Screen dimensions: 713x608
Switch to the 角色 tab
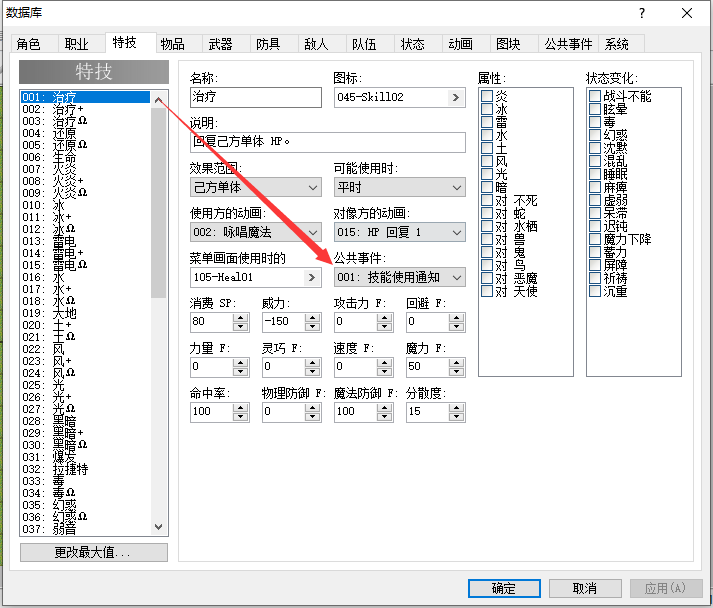(34, 44)
